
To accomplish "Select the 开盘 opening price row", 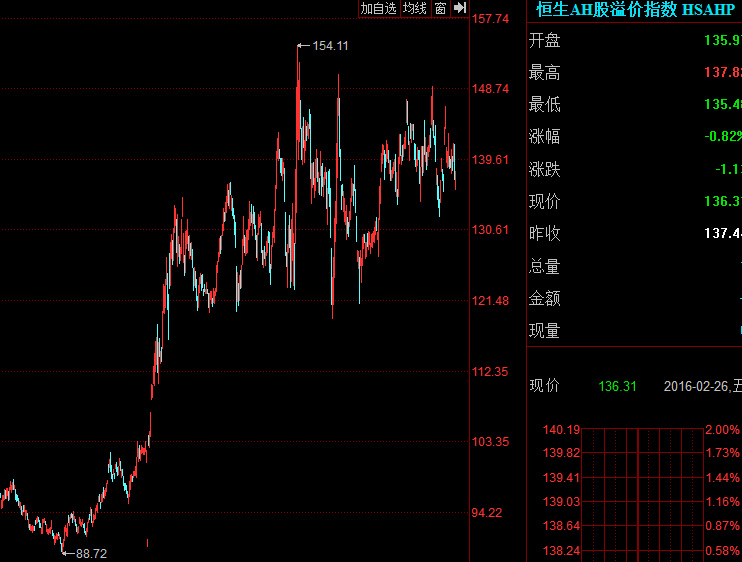I will click(x=634, y=41).
